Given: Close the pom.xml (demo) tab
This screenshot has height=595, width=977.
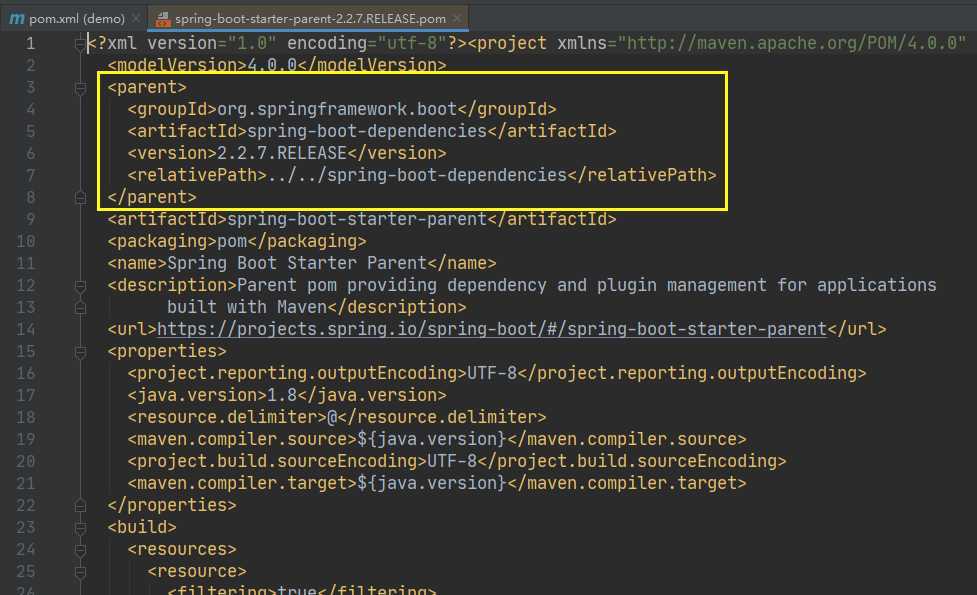Looking at the screenshot, I should [136, 19].
